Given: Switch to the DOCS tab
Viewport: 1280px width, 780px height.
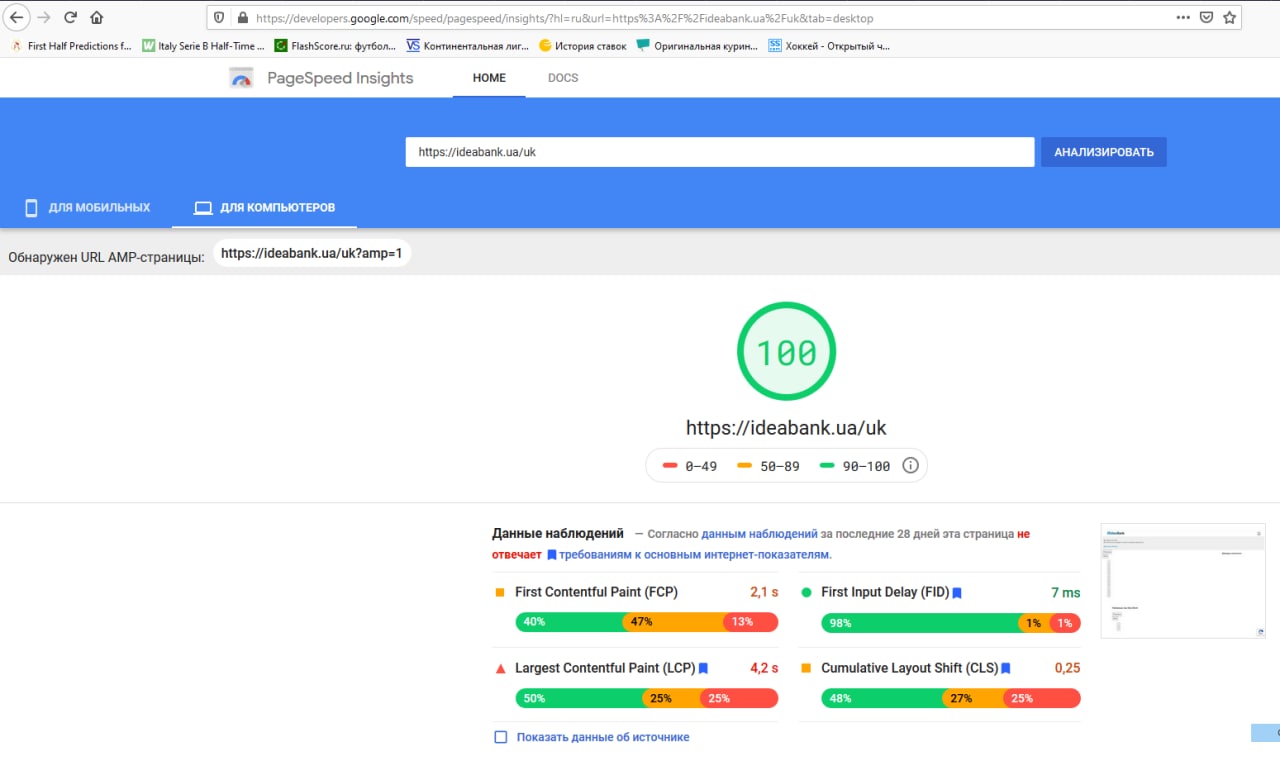Looking at the screenshot, I should click(x=563, y=78).
